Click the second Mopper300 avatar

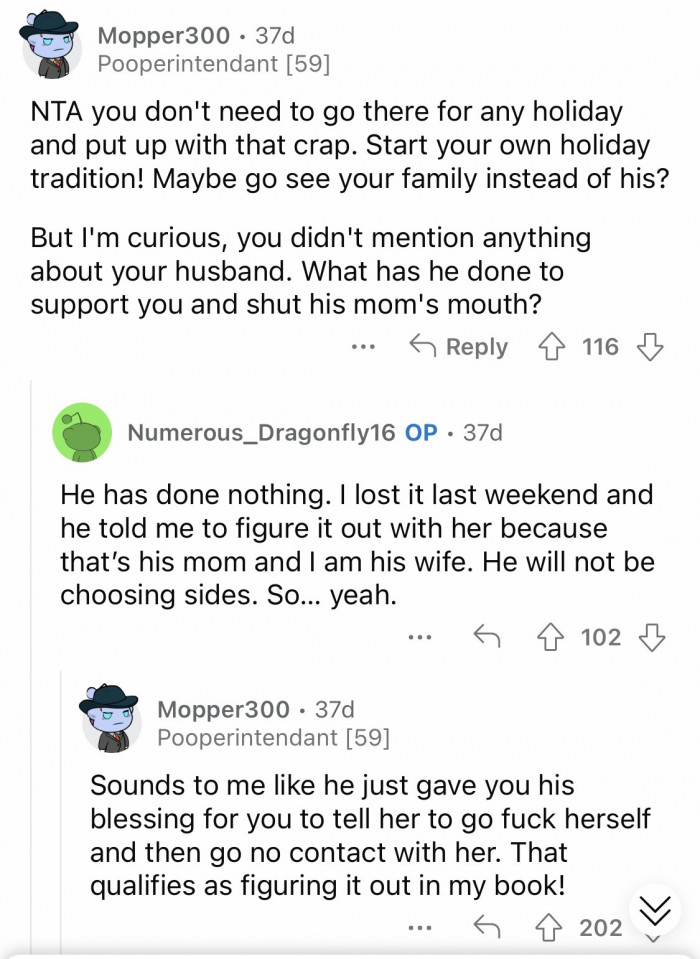(x=112, y=722)
